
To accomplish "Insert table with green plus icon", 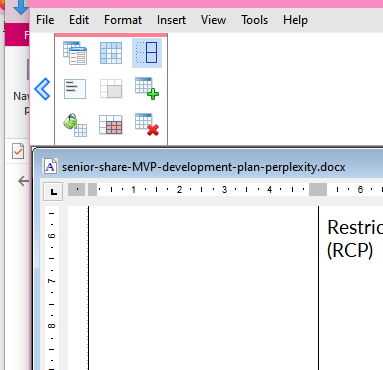I will coord(147,89).
